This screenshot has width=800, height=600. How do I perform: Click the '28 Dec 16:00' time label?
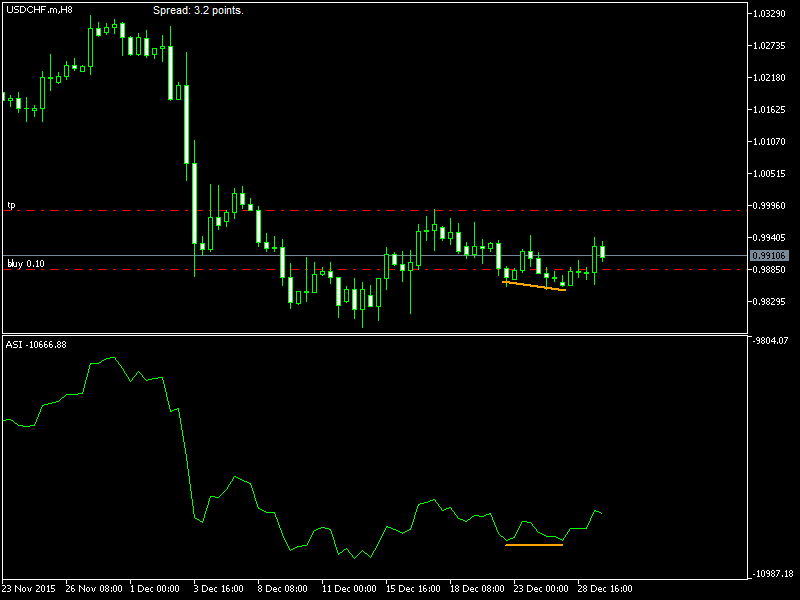605,588
